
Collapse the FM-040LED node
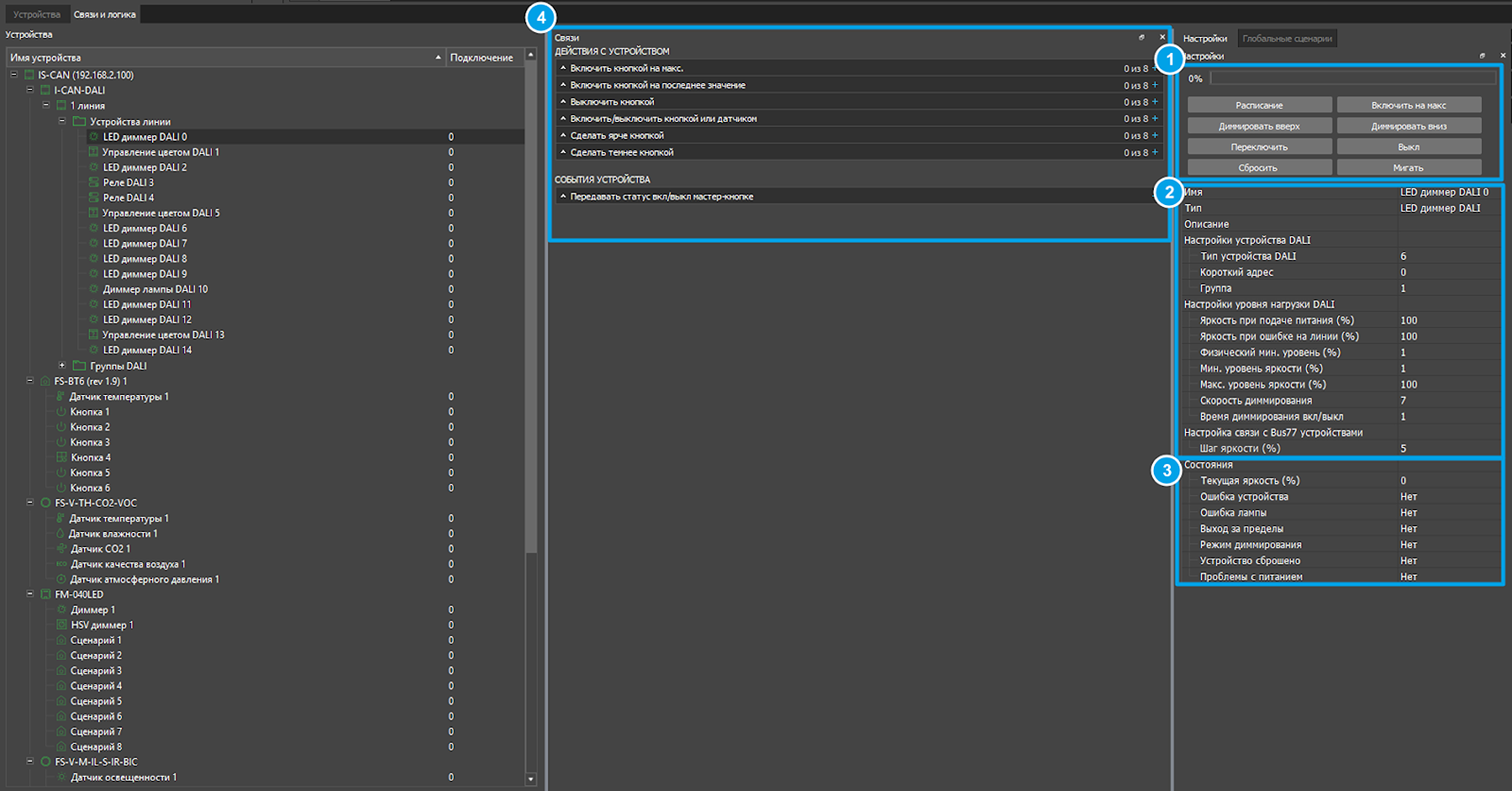30,594
